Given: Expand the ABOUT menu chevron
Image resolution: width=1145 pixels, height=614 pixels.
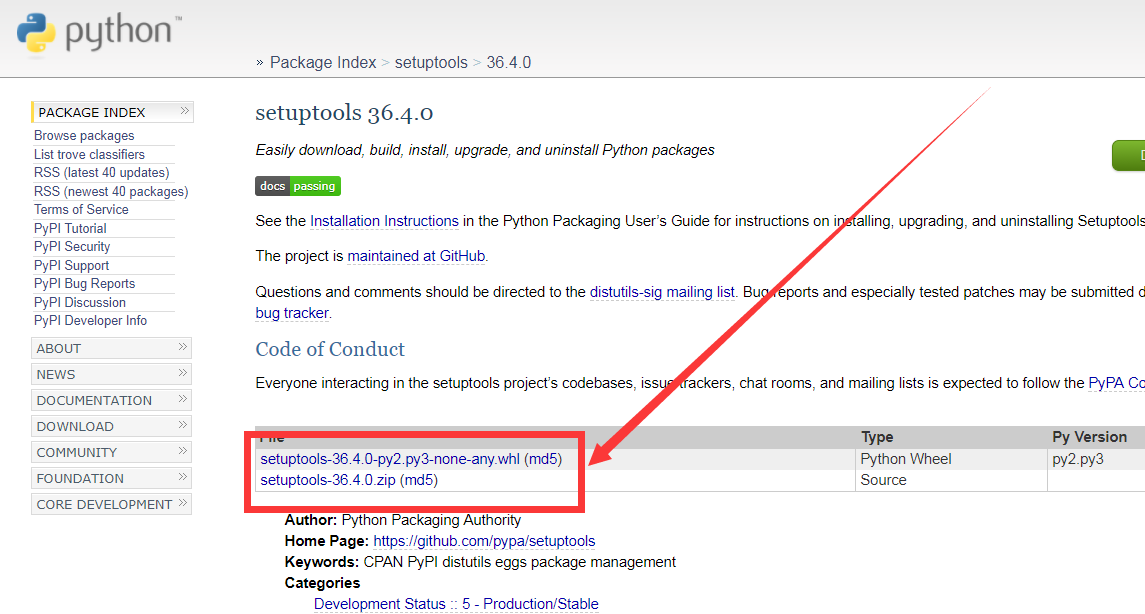Looking at the screenshot, I should [183, 348].
